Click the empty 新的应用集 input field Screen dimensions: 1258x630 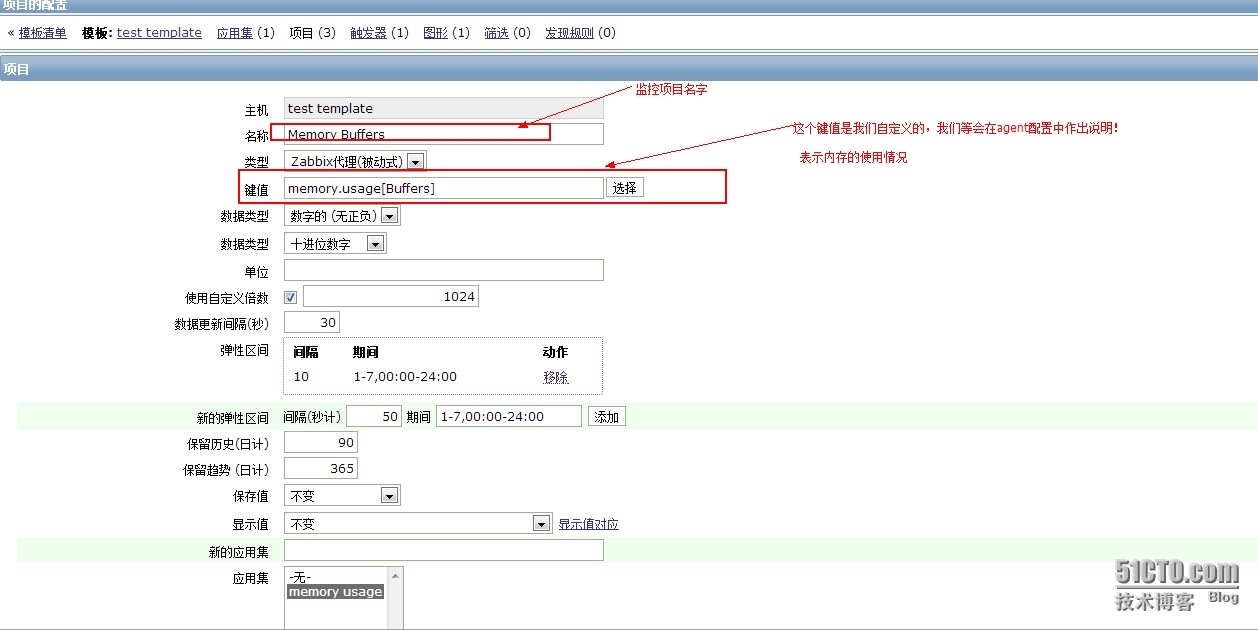[x=444, y=550]
